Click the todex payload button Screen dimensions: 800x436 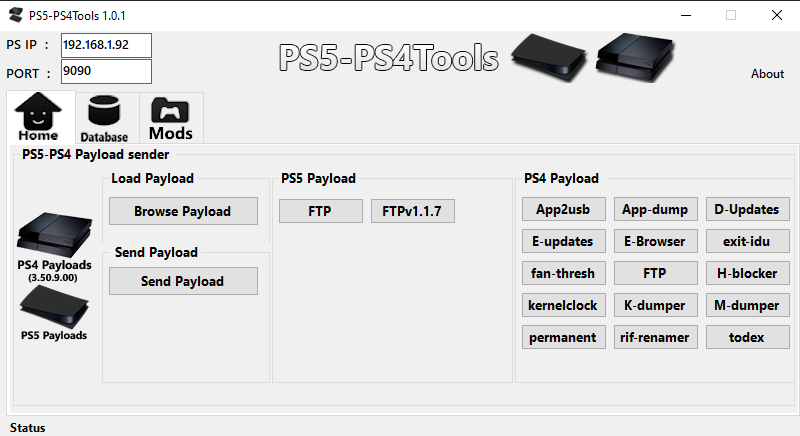747,337
